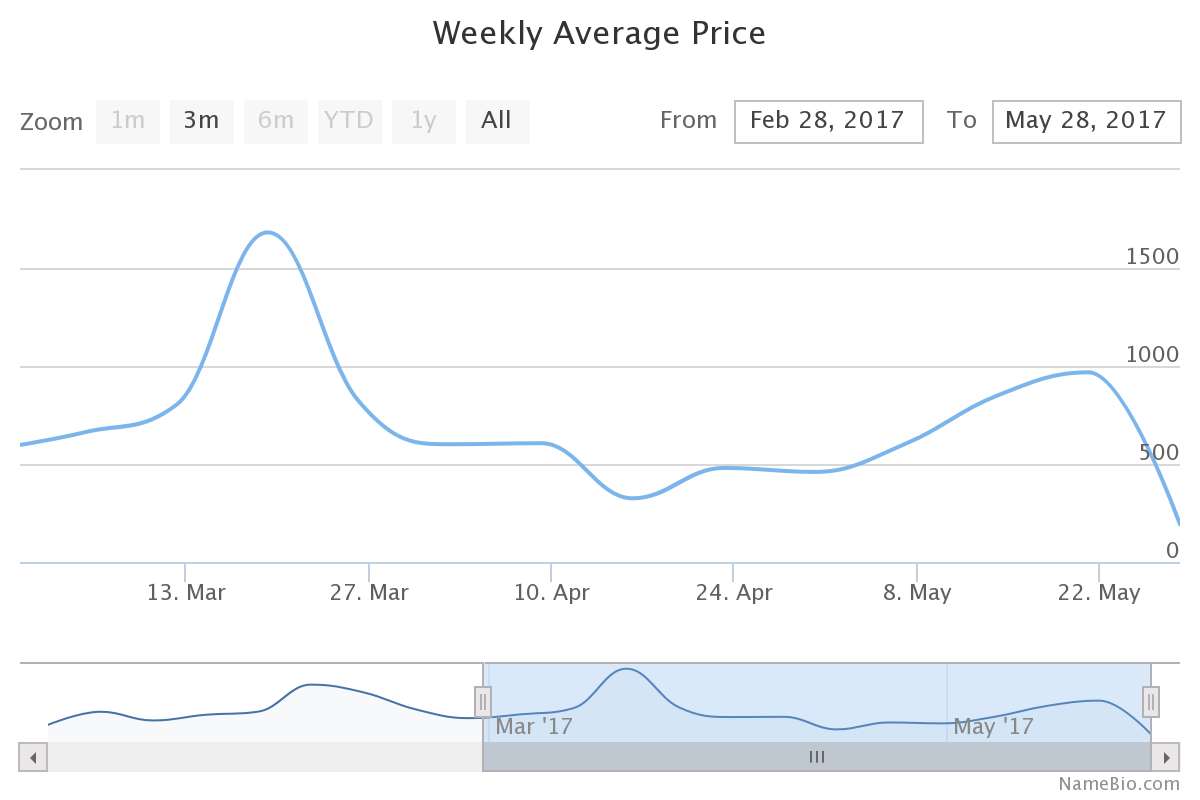Show All data range
Image resolution: width=1200 pixels, height=800 pixels.
497,121
